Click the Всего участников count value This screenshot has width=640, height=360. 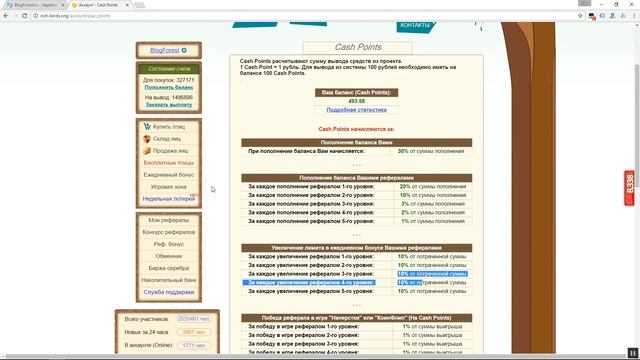[x=194, y=319]
